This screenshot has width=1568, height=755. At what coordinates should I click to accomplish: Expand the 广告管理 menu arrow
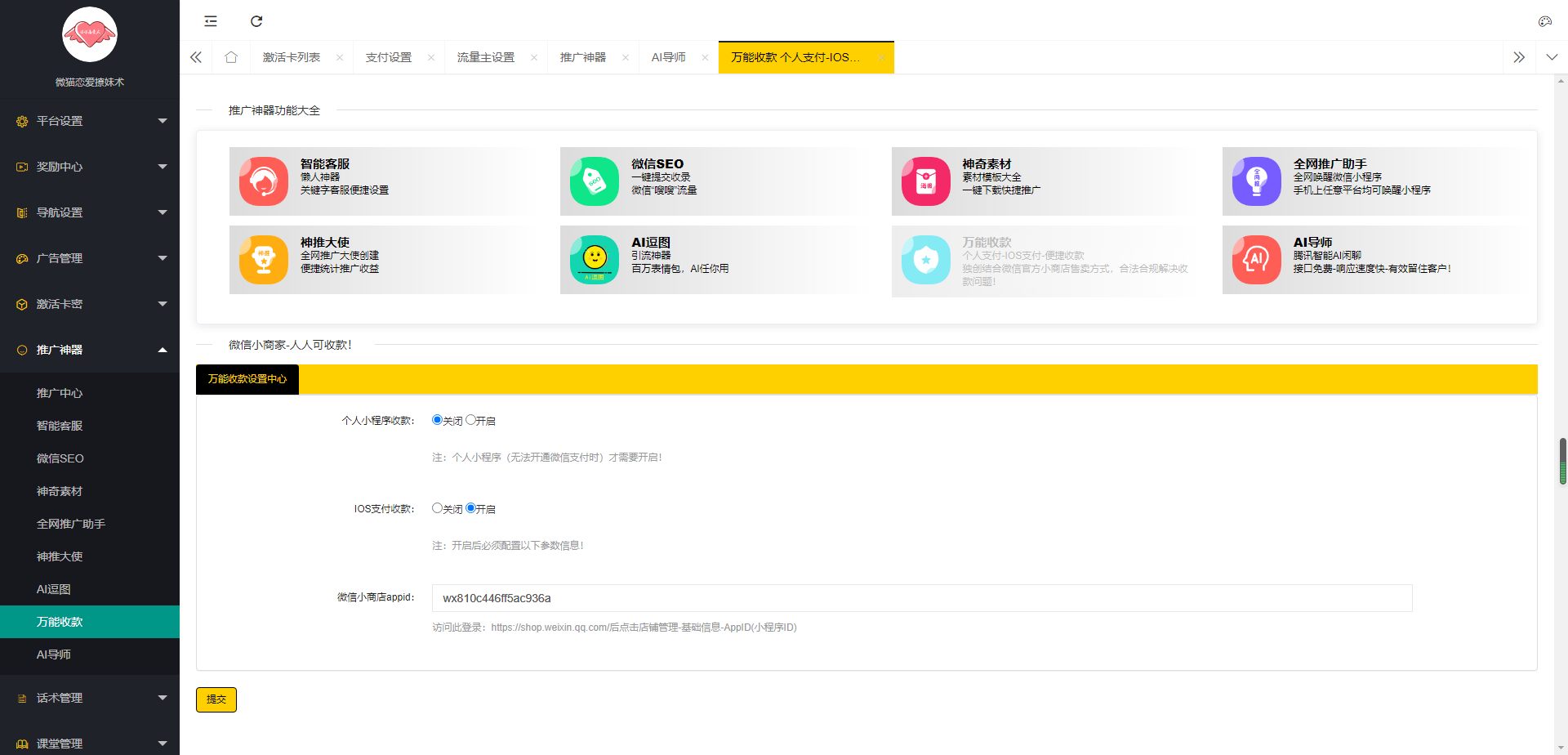click(x=163, y=258)
